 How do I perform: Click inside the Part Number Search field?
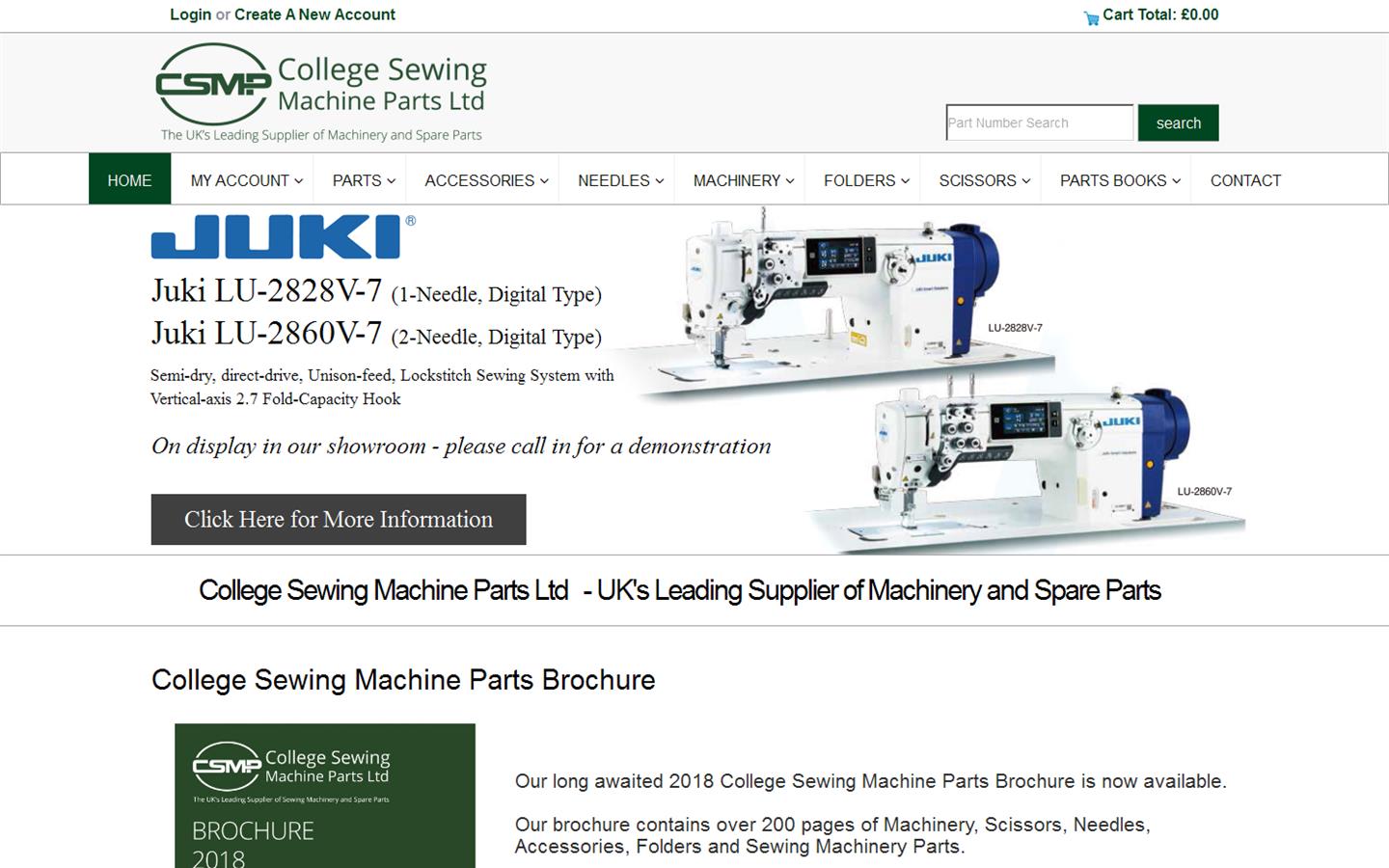coord(1039,122)
